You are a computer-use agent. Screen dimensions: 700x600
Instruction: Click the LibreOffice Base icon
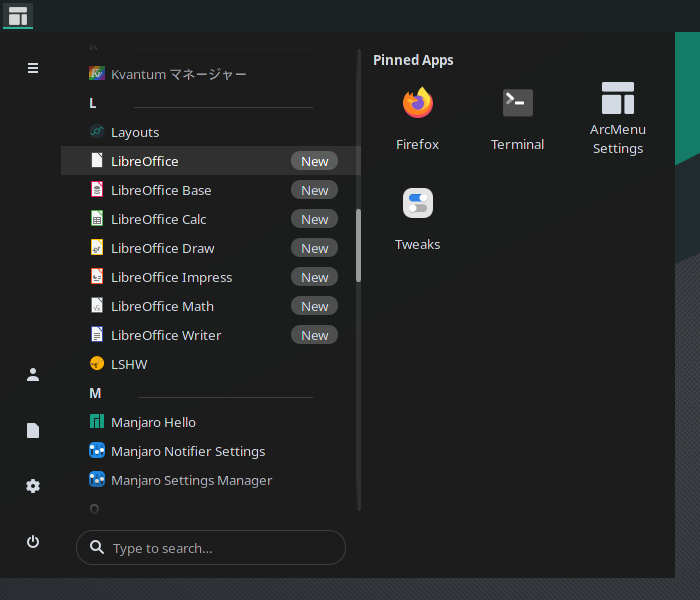97,189
